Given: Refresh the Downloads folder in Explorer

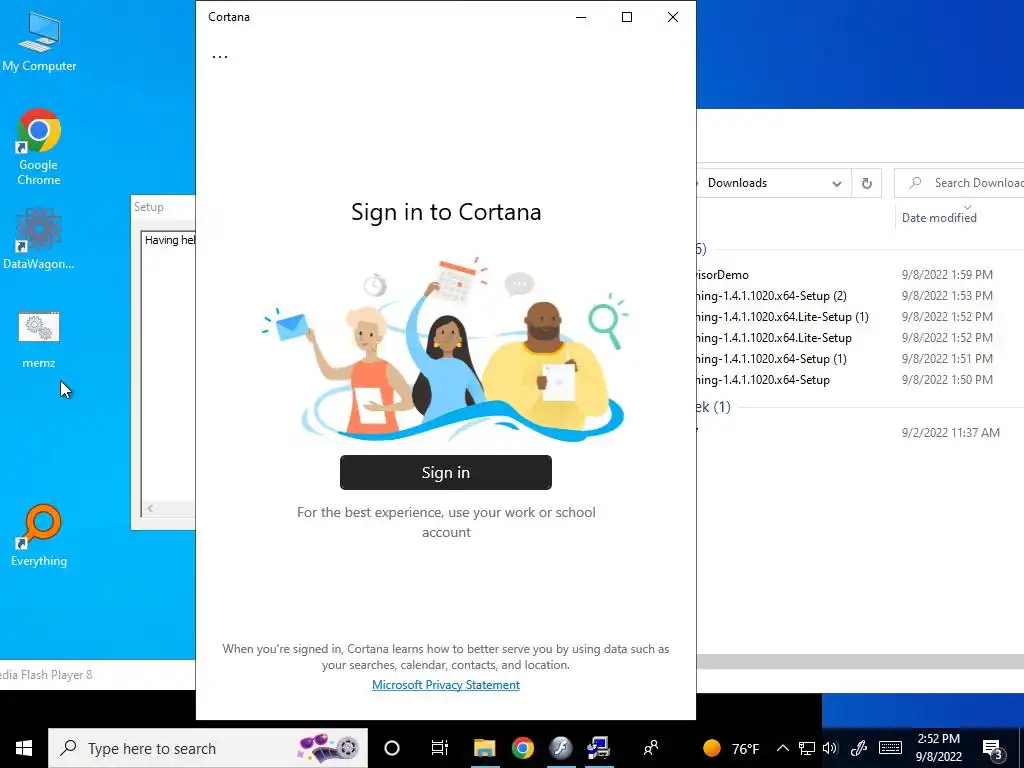Looking at the screenshot, I should [867, 184].
